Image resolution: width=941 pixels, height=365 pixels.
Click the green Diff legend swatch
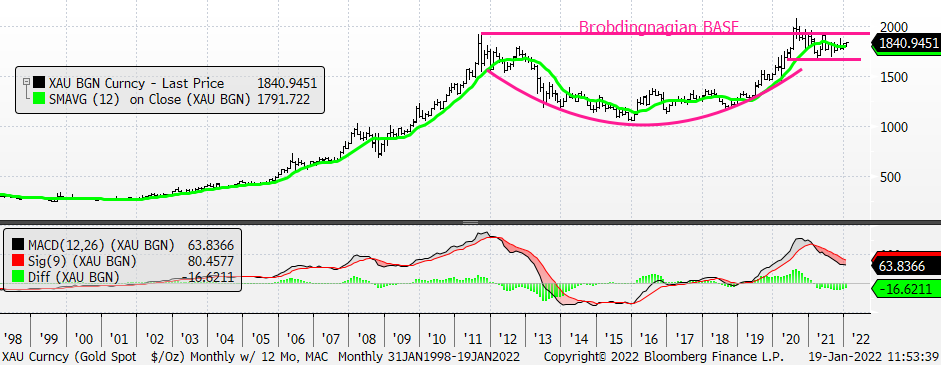(x=17, y=277)
